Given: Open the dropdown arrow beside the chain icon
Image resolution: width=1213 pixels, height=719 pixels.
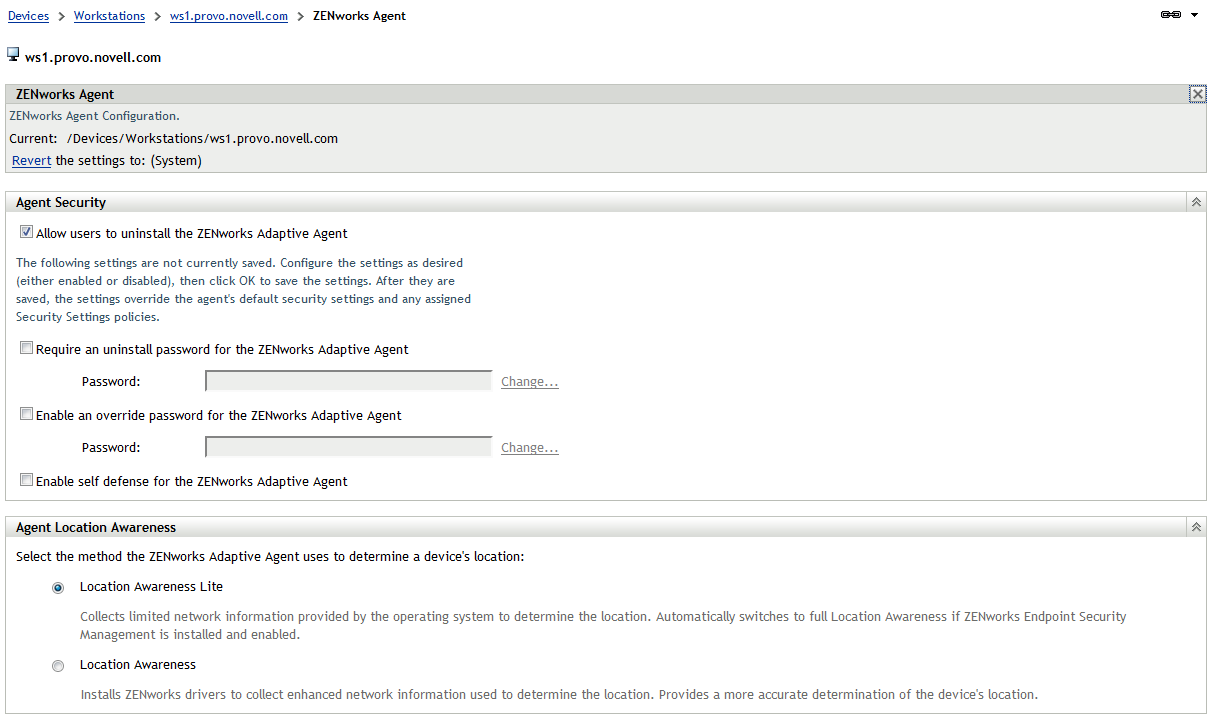Looking at the screenshot, I should click(1194, 16).
